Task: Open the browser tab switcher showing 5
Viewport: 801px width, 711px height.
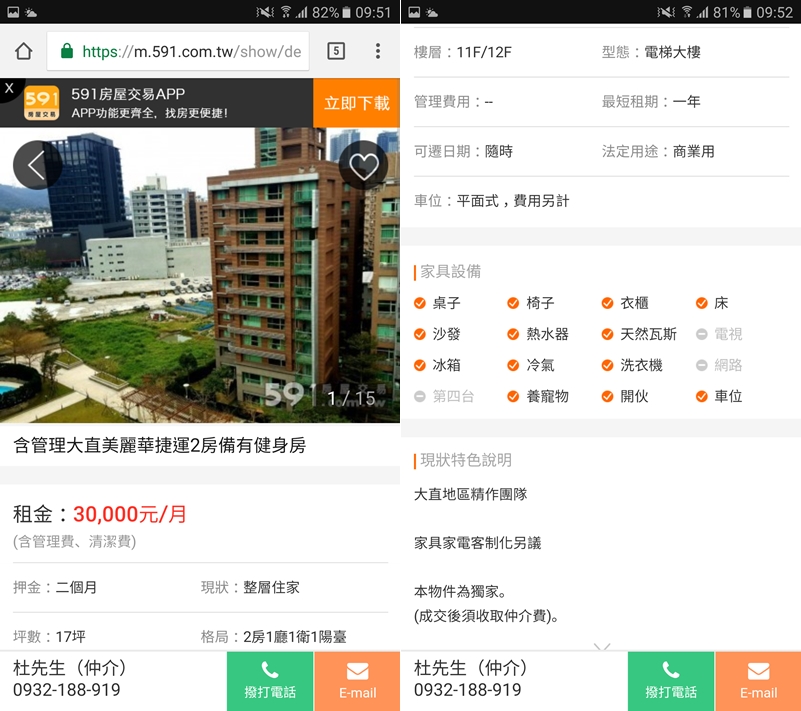Action: tap(336, 51)
